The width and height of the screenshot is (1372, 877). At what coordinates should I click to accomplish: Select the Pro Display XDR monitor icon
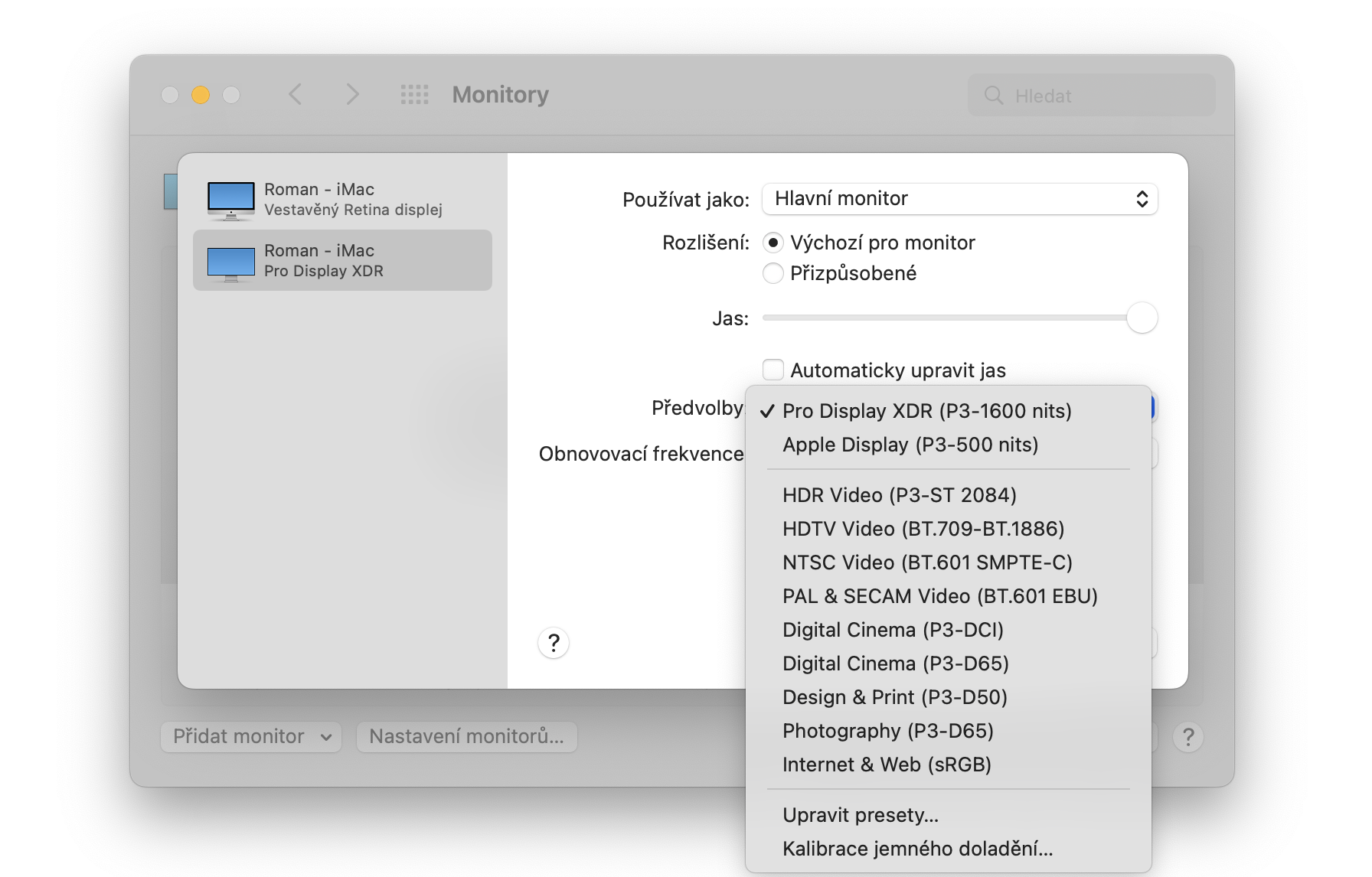pos(231,264)
